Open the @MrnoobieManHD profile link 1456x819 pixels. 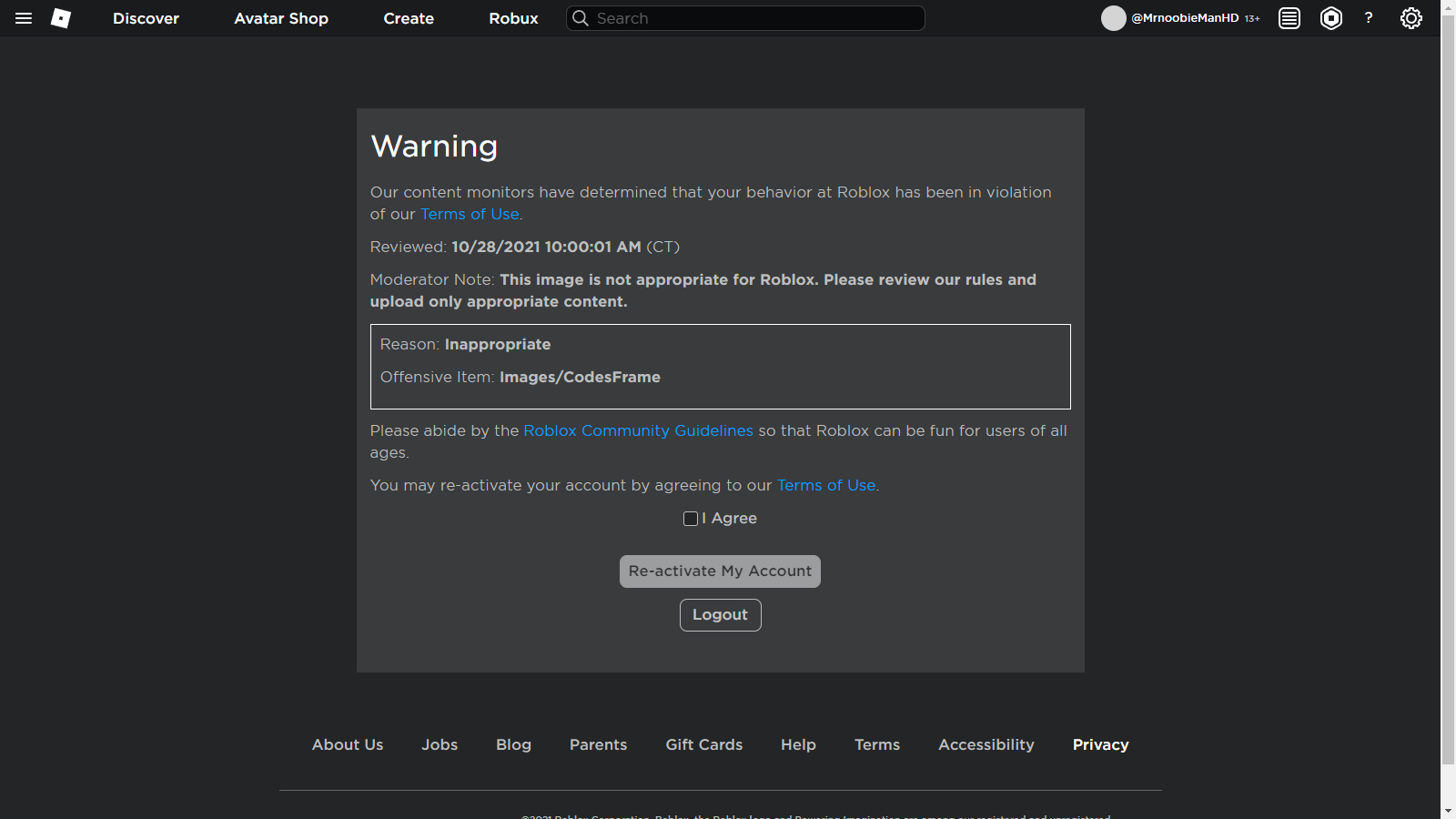click(1185, 18)
